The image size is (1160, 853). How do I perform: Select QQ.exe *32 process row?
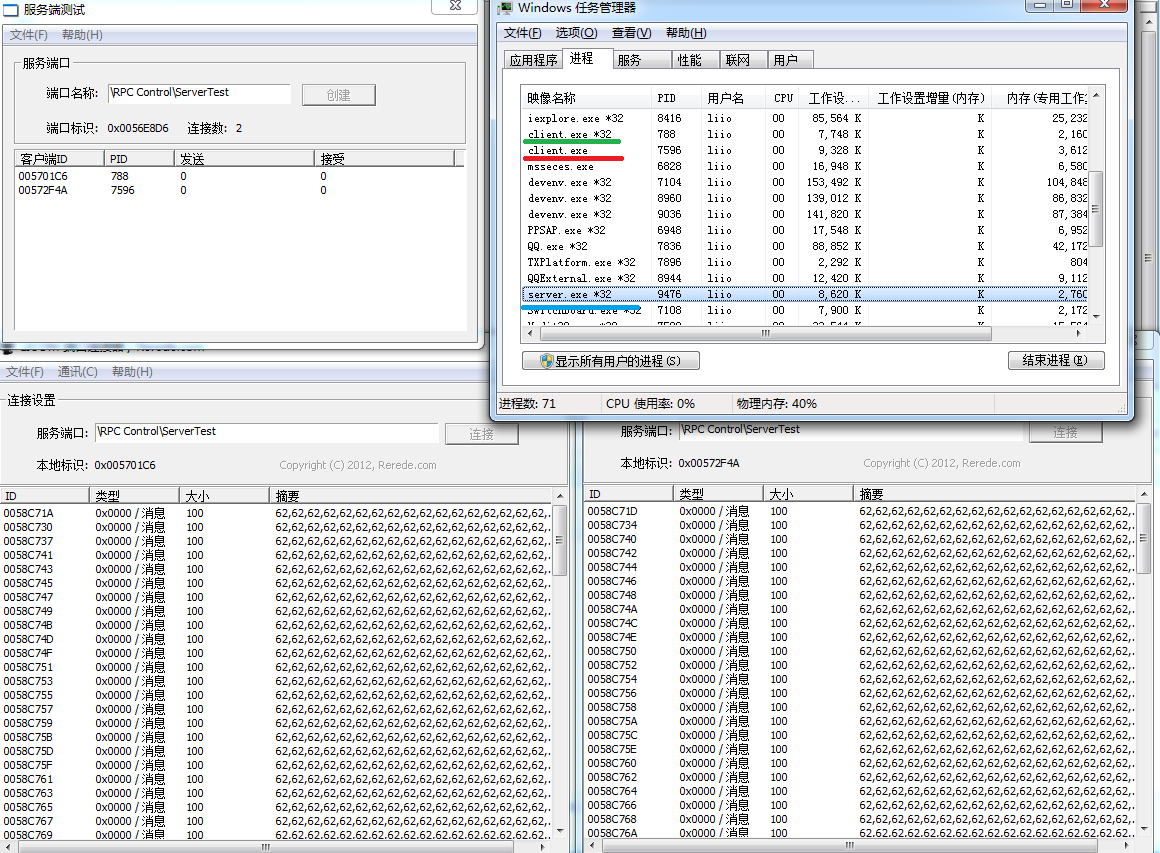(805, 246)
